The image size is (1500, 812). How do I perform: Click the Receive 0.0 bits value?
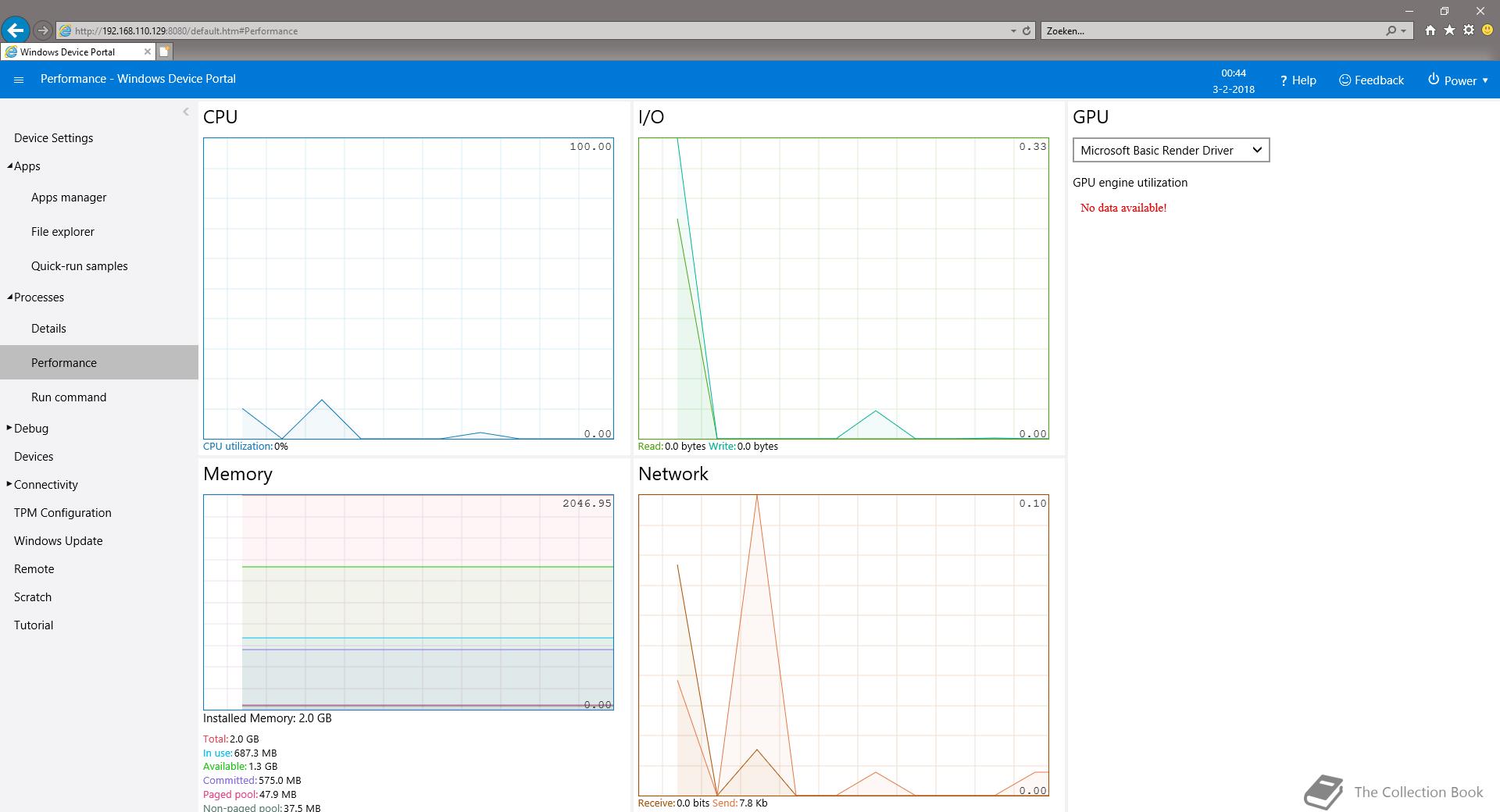(x=693, y=803)
